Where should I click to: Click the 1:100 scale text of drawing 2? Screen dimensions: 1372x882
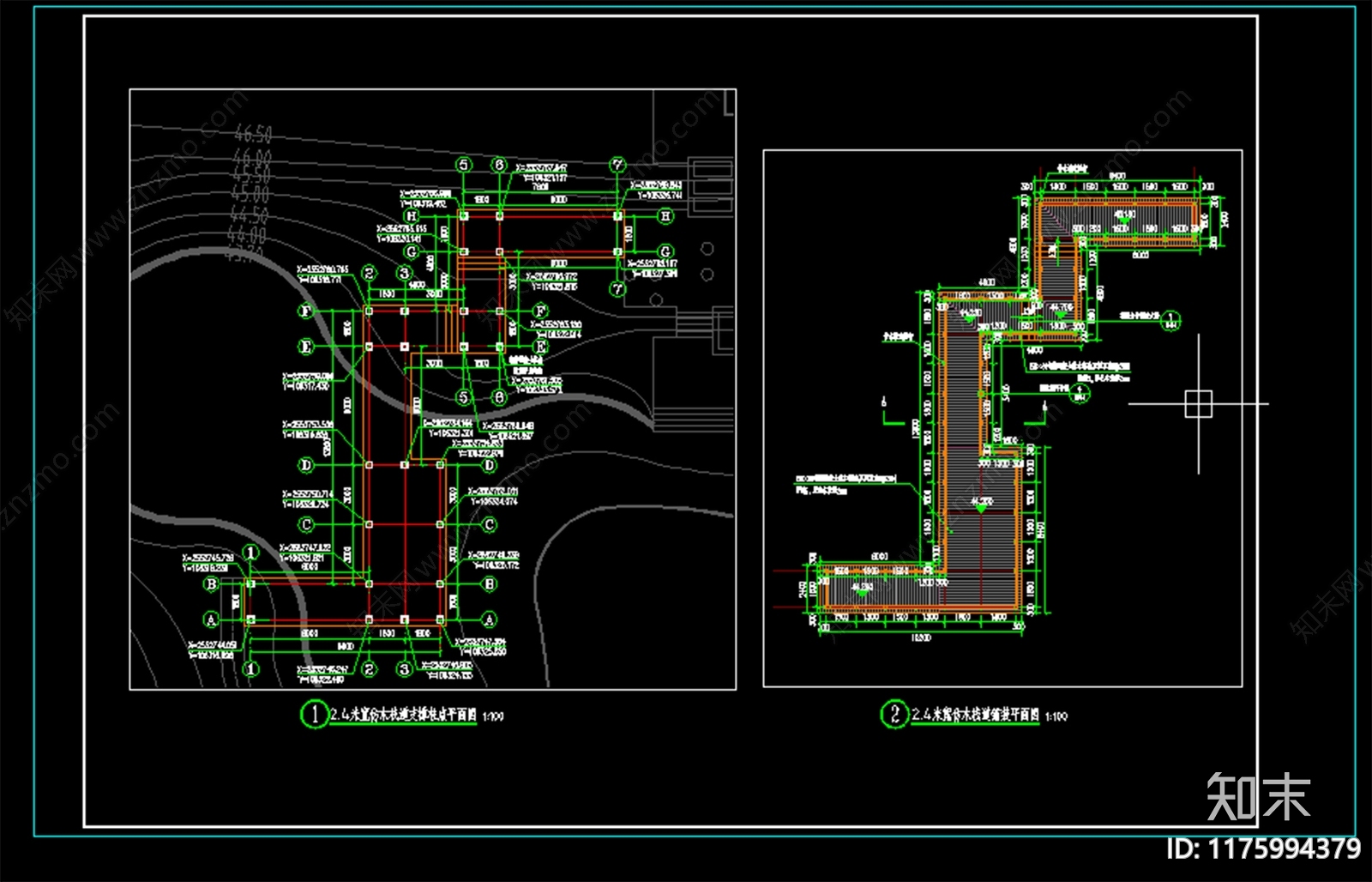(x=1056, y=717)
